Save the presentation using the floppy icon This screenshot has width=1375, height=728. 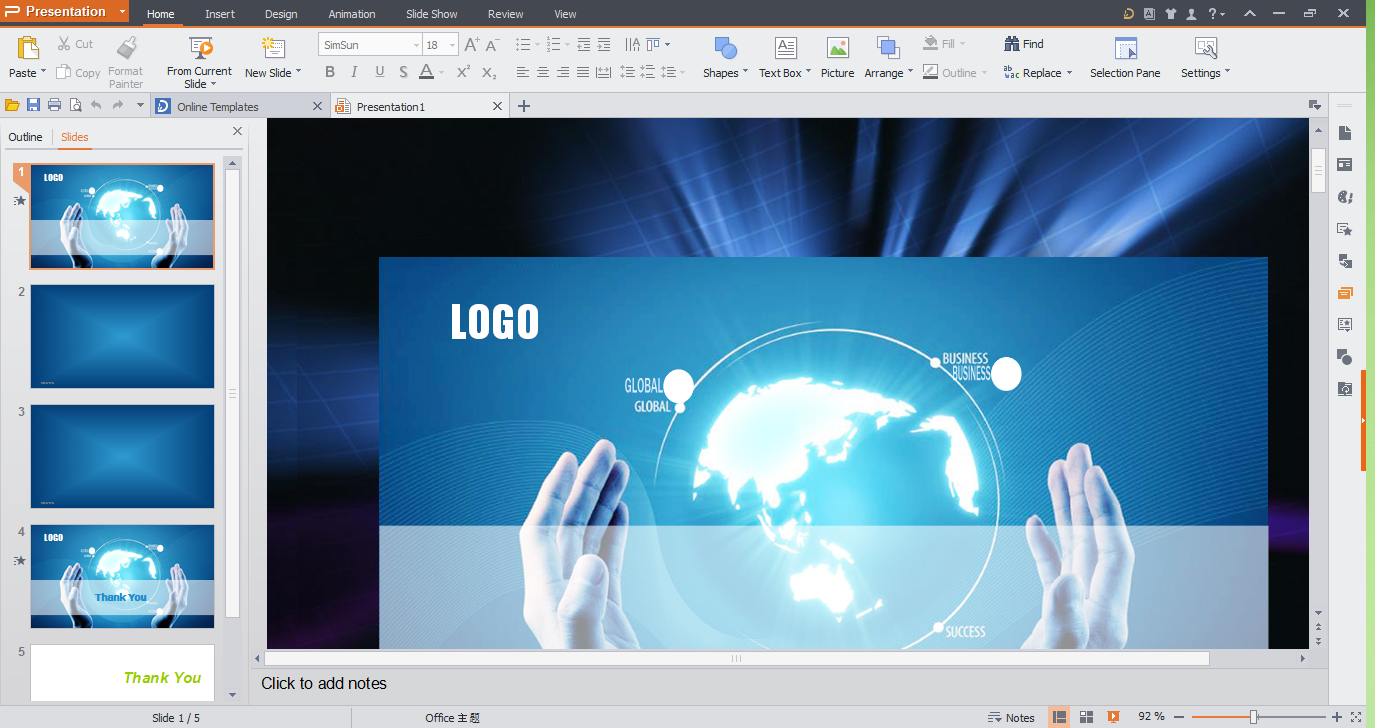[x=33, y=105]
